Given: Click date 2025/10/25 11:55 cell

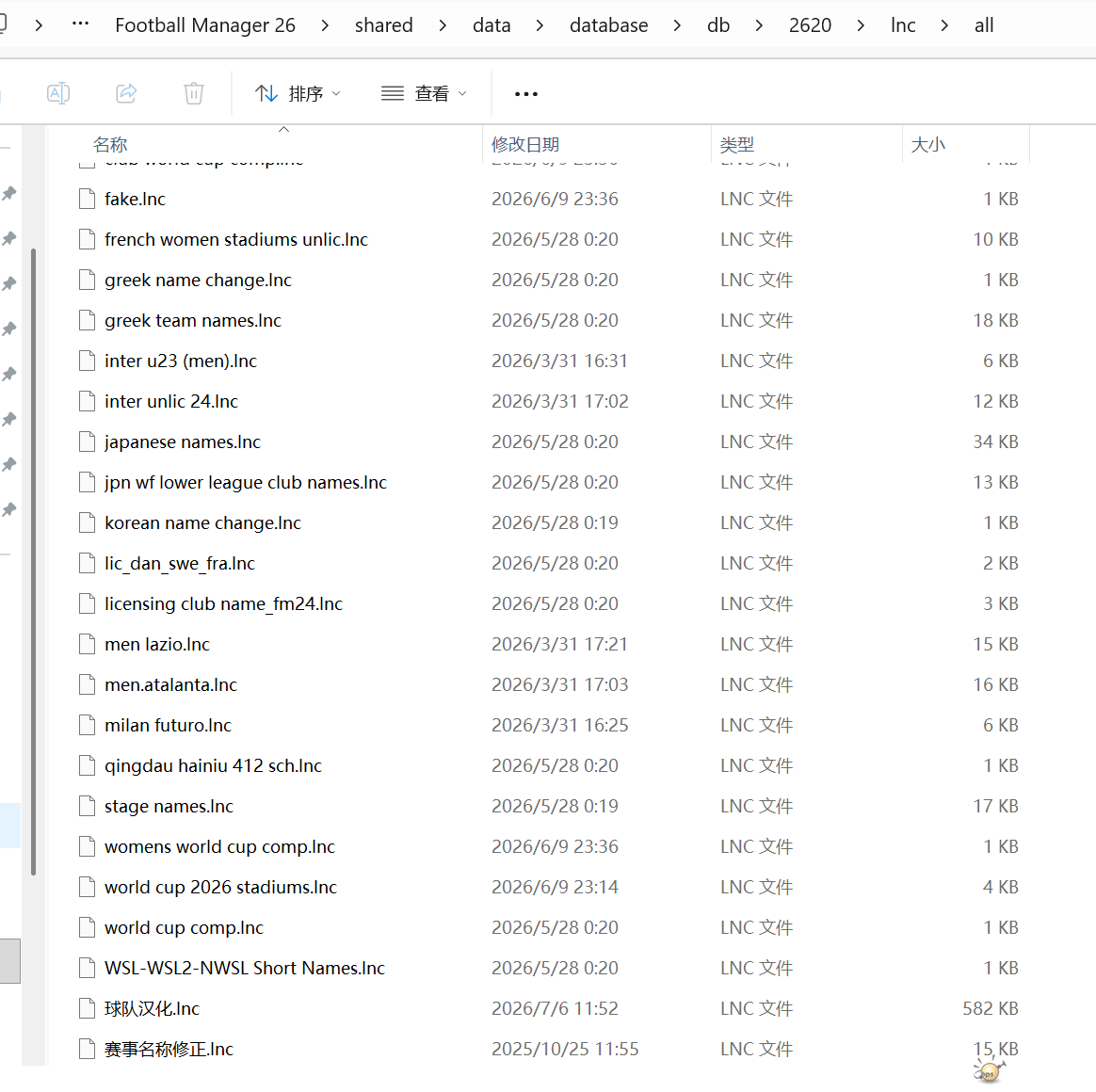Looking at the screenshot, I should 565,1050.
